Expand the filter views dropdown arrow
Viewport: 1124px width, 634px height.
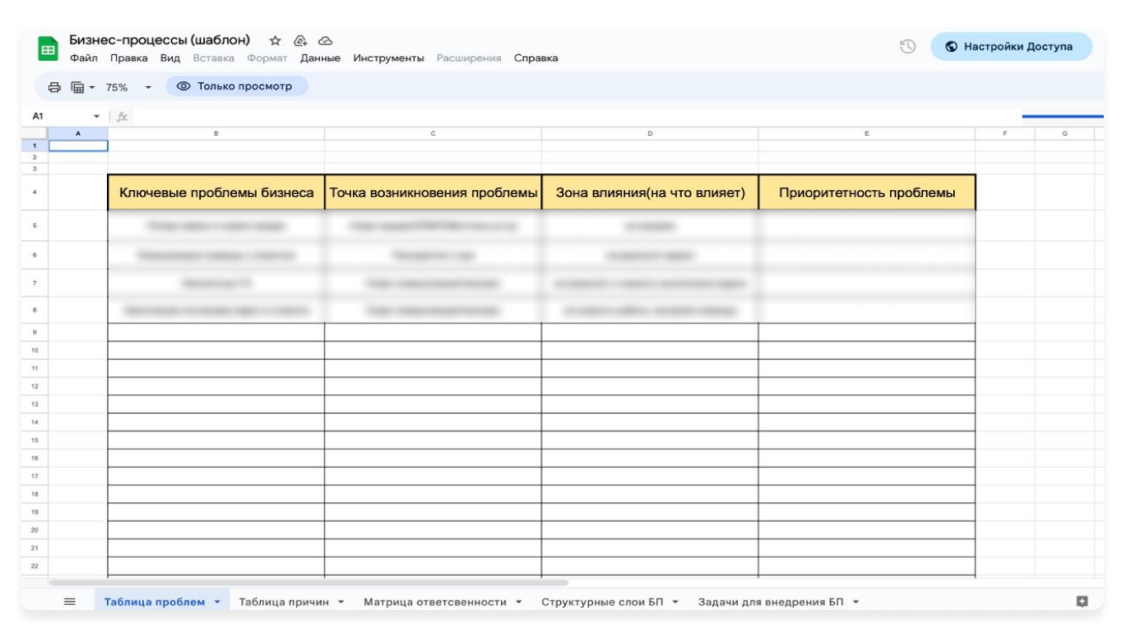click(92, 87)
